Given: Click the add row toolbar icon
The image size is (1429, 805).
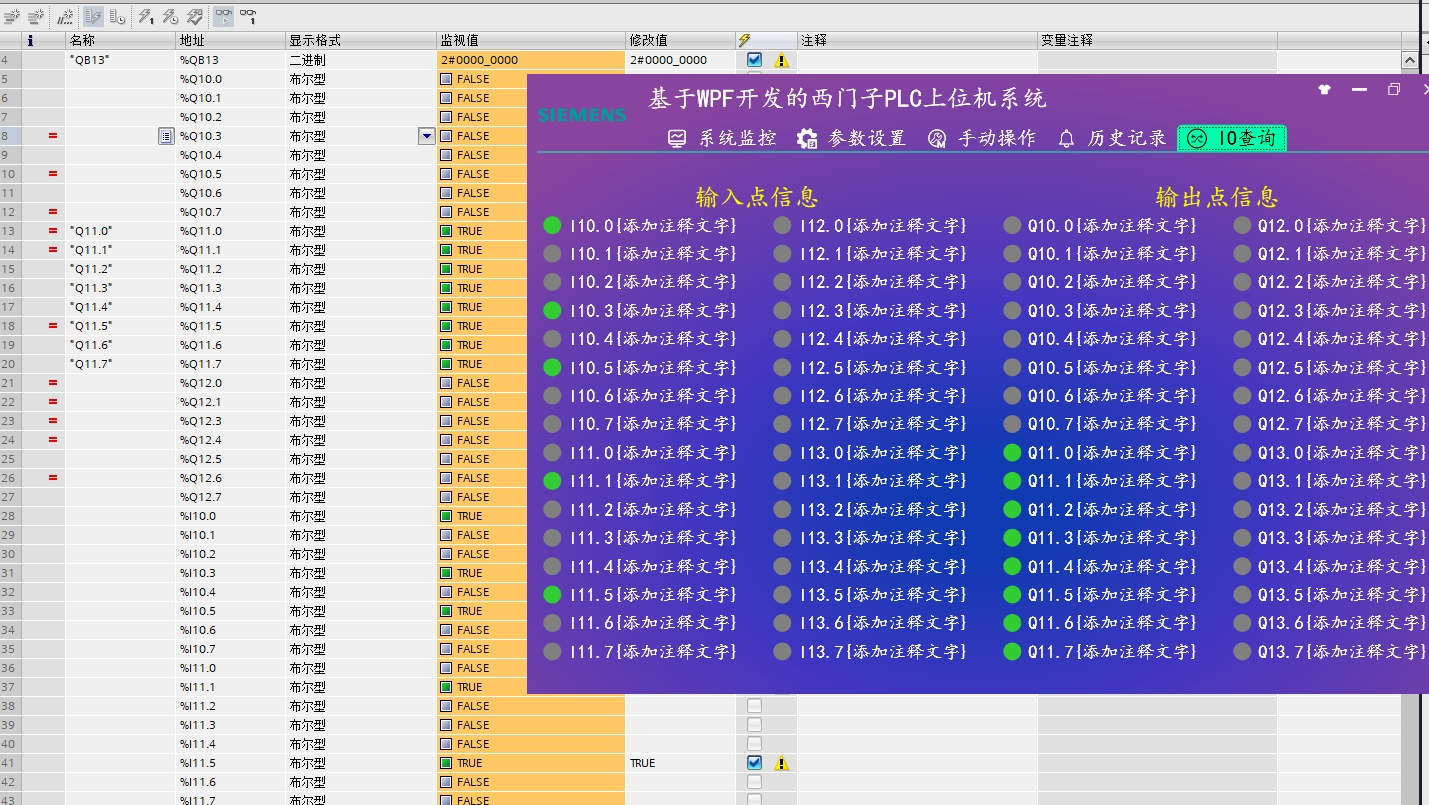Looking at the screenshot, I should coord(36,16).
